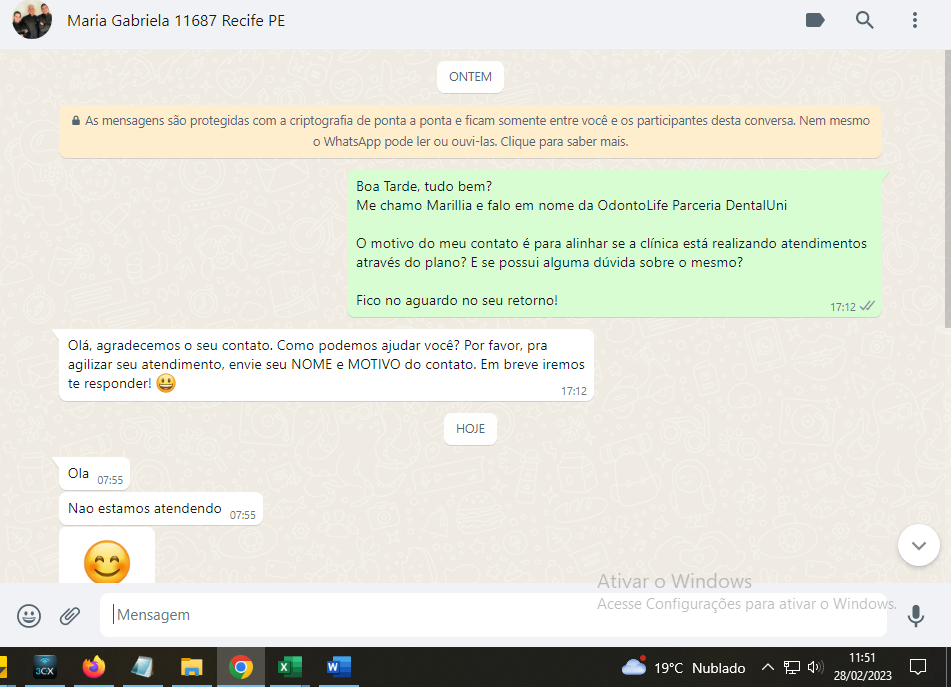Open File Explorer from taskbar
Image resolution: width=951 pixels, height=687 pixels.
point(191,667)
